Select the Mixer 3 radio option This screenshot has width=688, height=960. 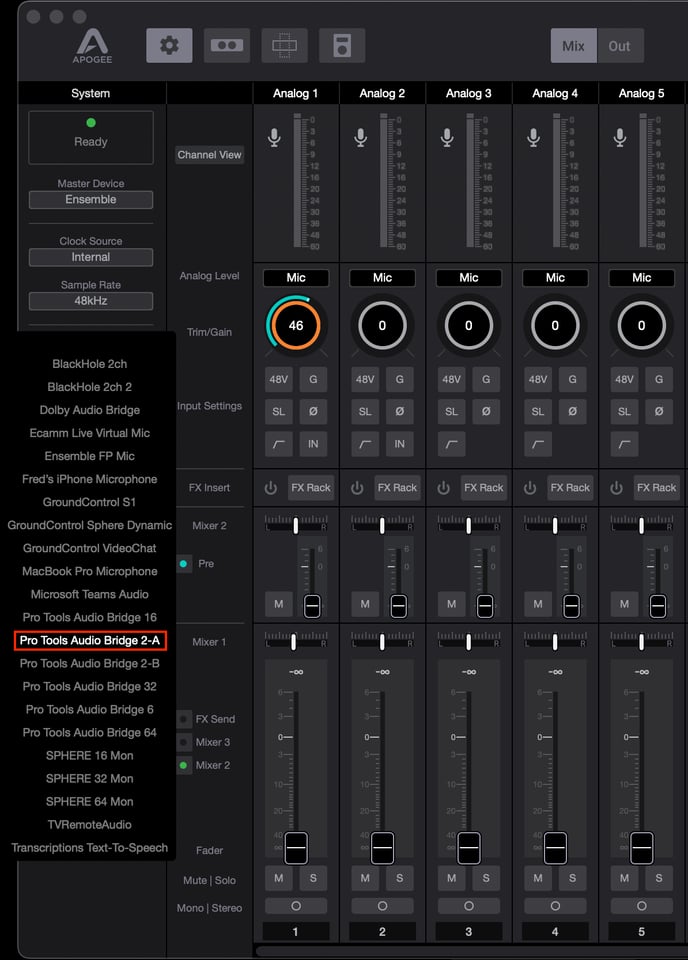click(x=183, y=742)
